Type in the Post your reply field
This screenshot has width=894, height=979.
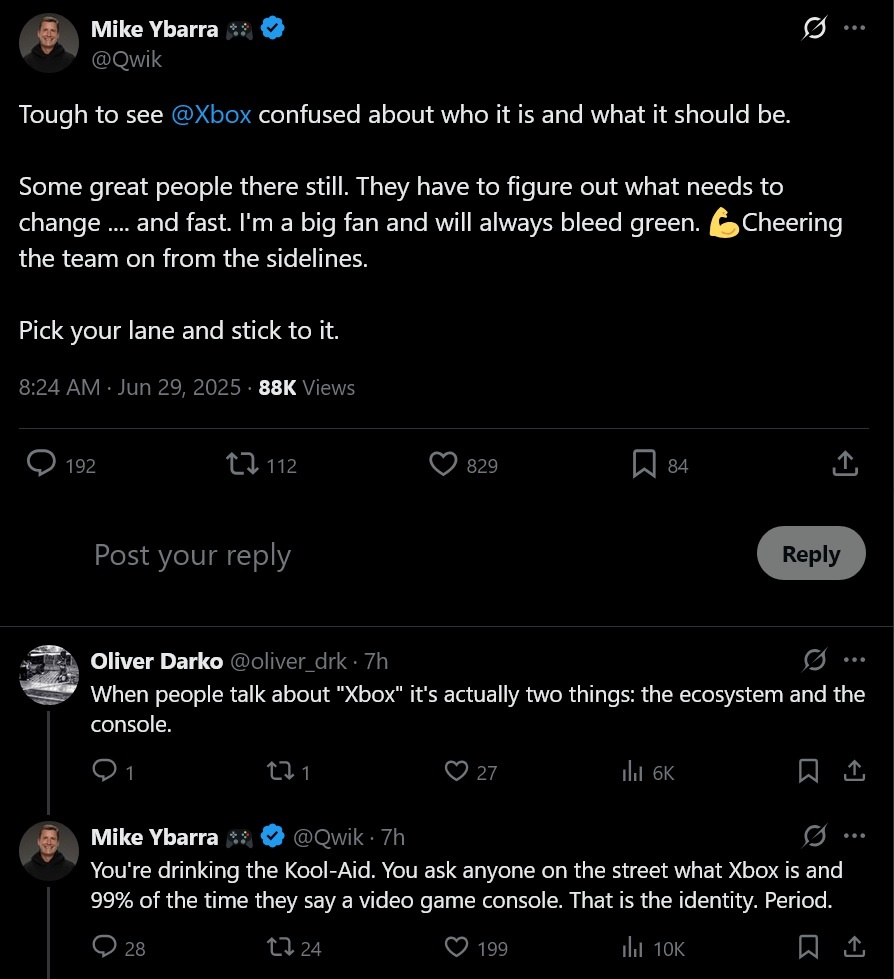pyautogui.click(x=400, y=555)
